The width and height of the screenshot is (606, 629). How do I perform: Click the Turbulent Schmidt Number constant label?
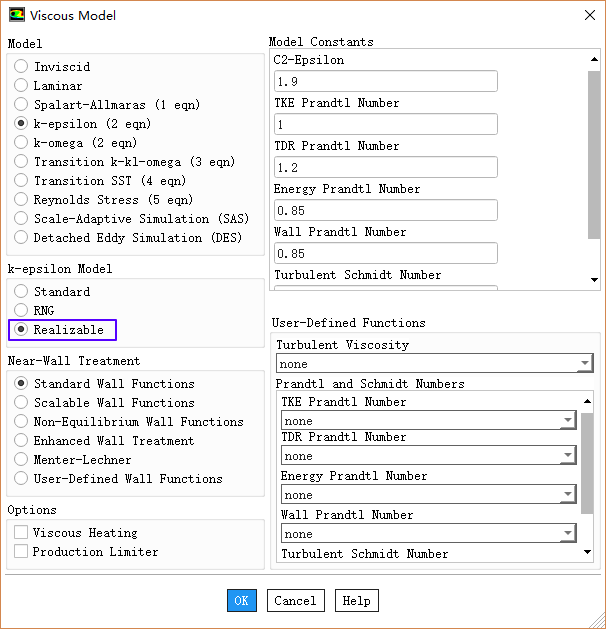[357, 275]
